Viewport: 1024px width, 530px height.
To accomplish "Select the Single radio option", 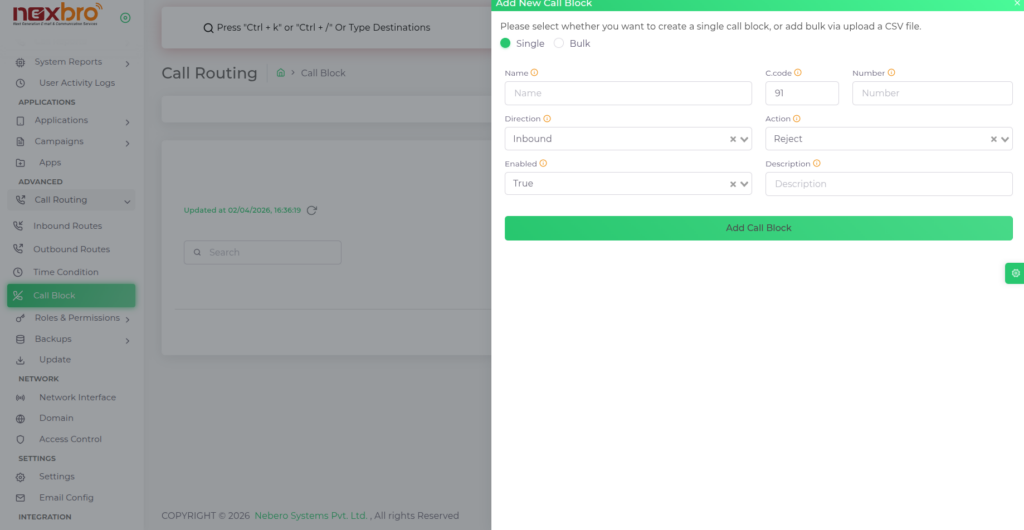I will point(505,44).
